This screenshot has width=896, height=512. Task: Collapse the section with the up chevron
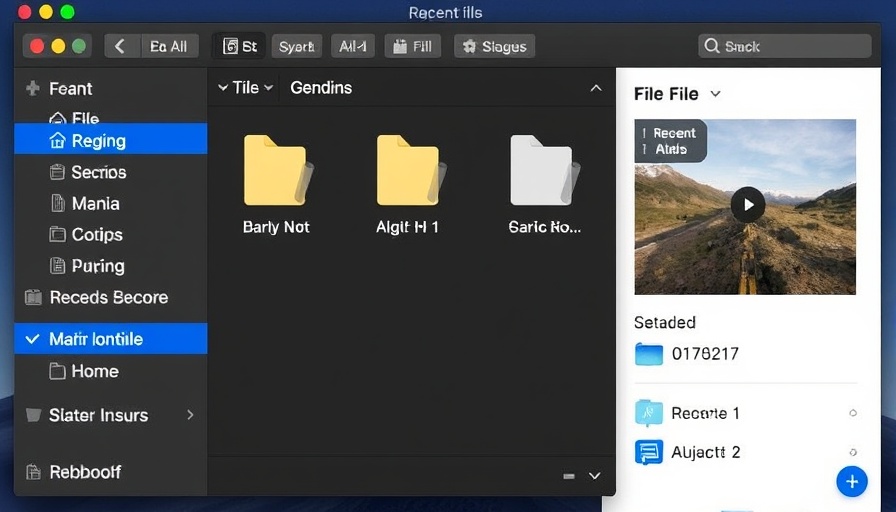click(x=595, y=88)
